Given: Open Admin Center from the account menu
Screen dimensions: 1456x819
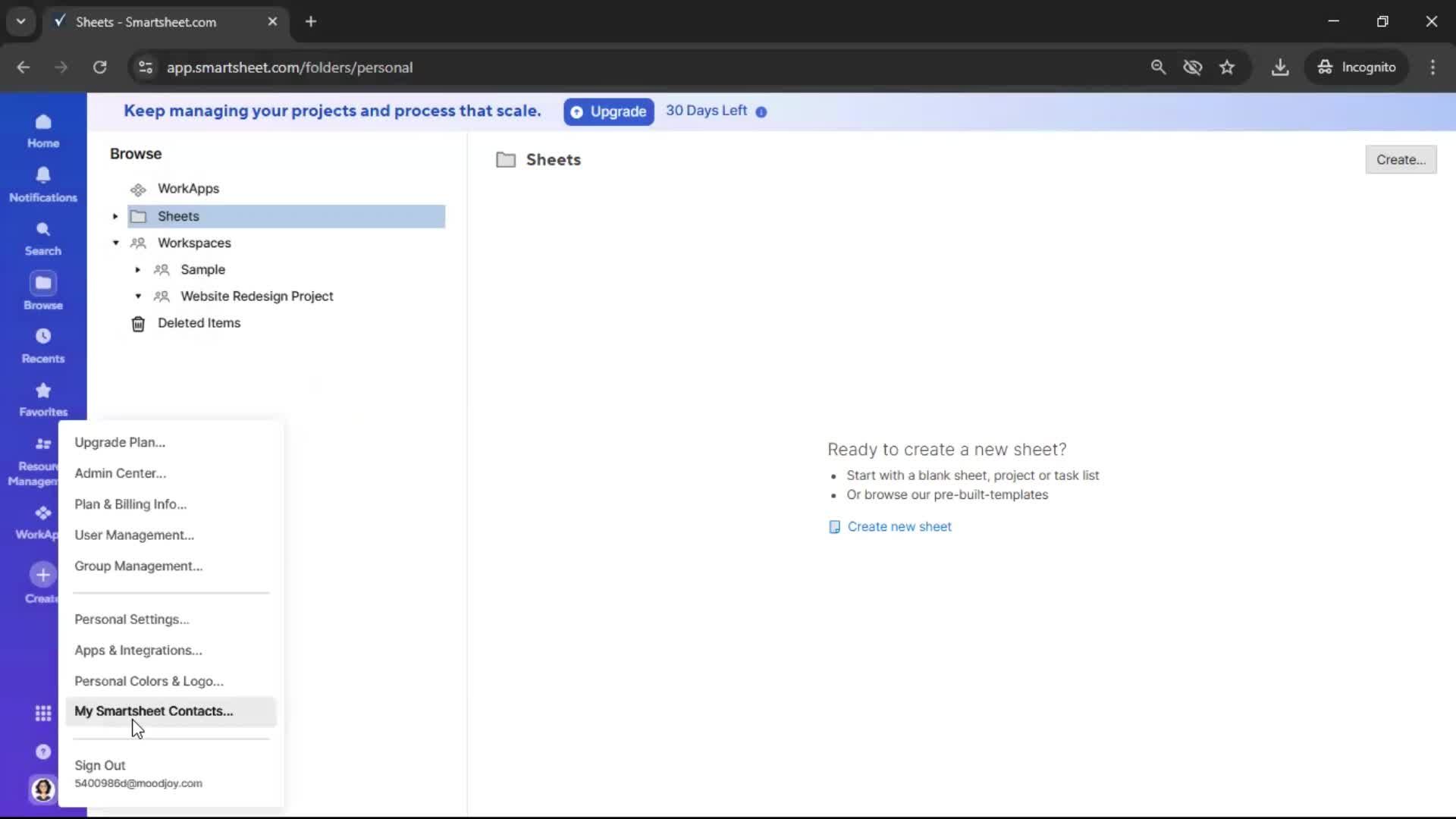Looking at the screenshot, I should click(120, 473).
